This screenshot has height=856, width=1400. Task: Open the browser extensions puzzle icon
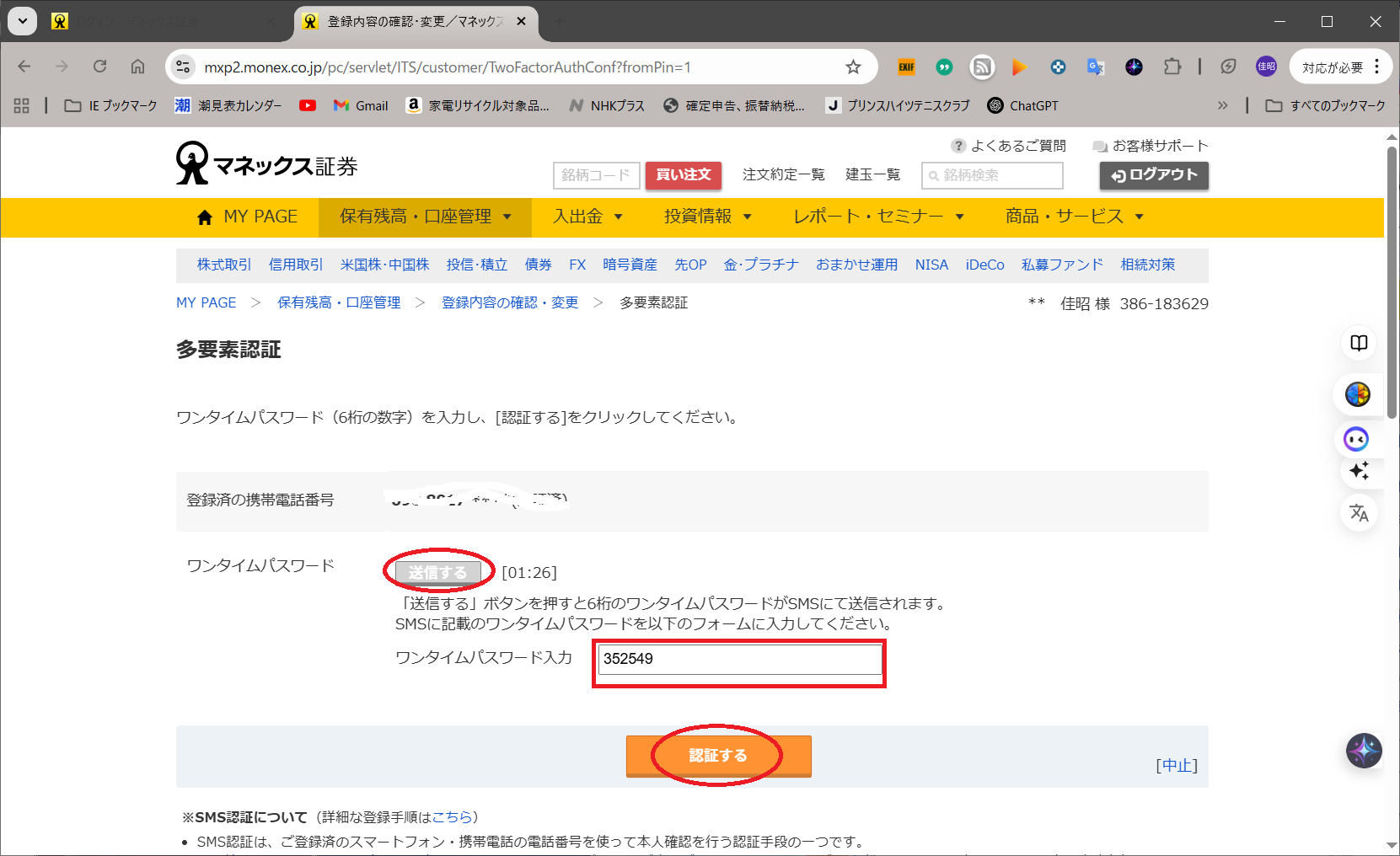[x=1172, y=67]
